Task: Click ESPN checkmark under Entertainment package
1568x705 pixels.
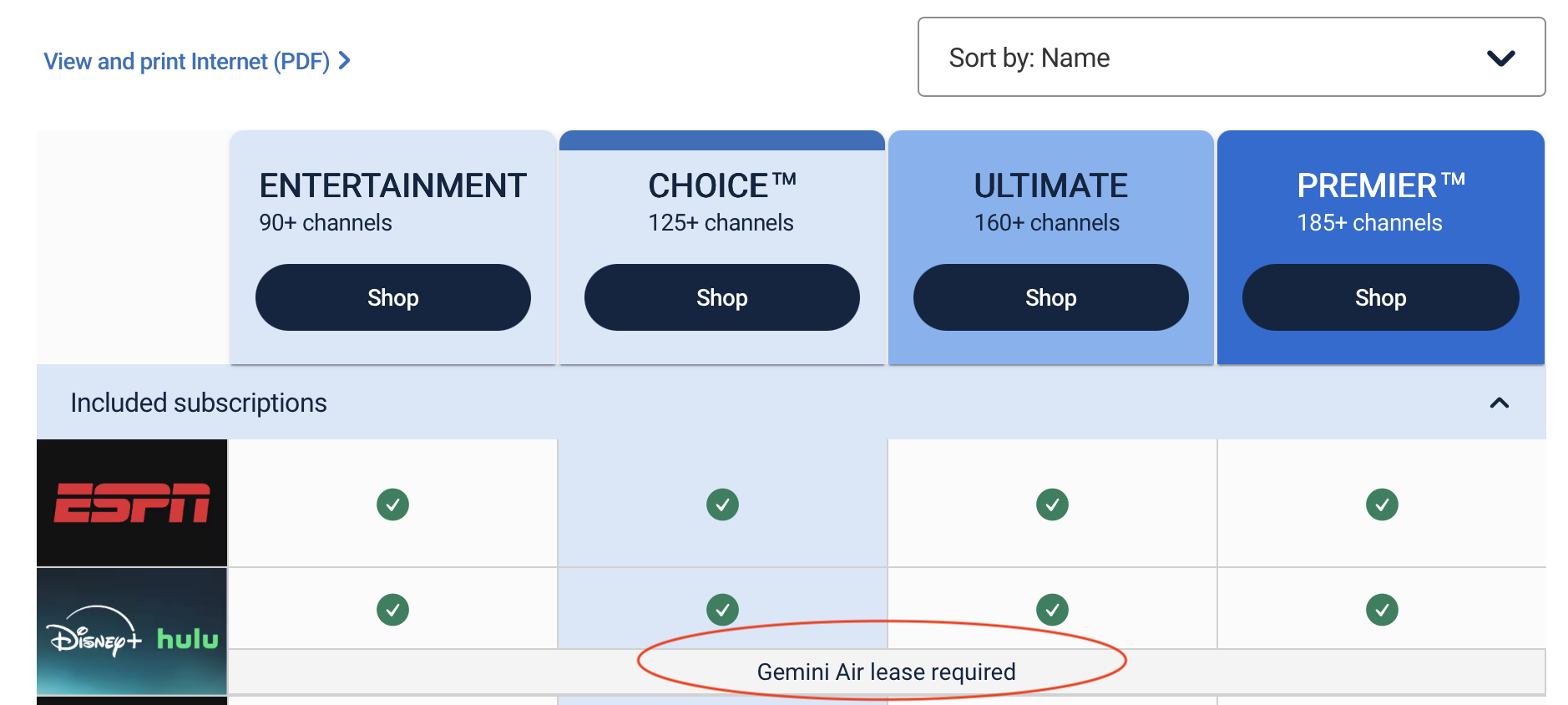Action: click(392, 505)
